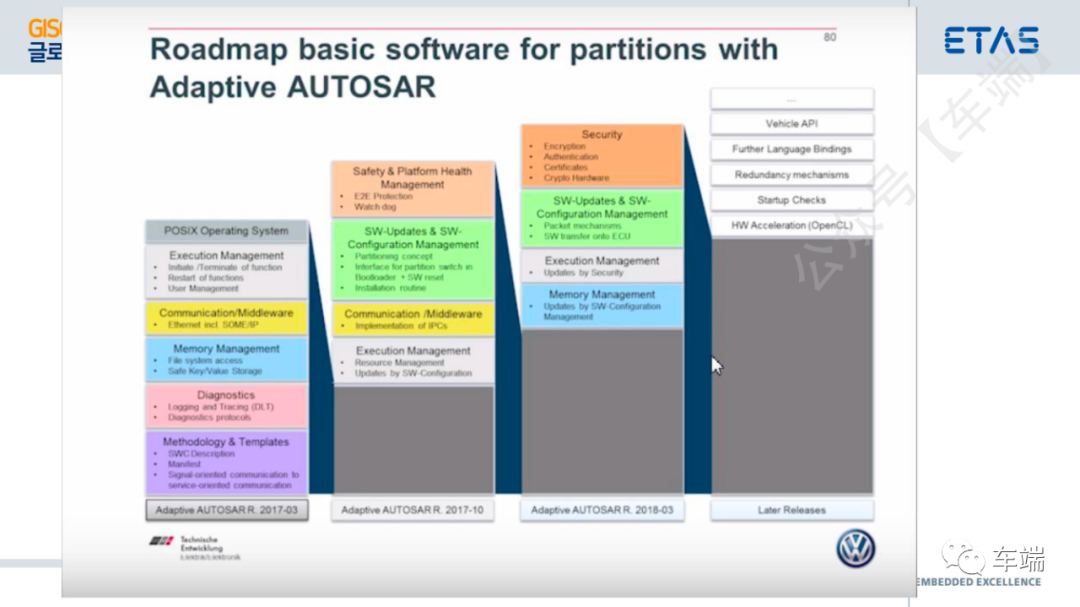The image size is (1080, 607).
Task: Click the purple Methodology & Templates block
Action: [x=227, y=463]
